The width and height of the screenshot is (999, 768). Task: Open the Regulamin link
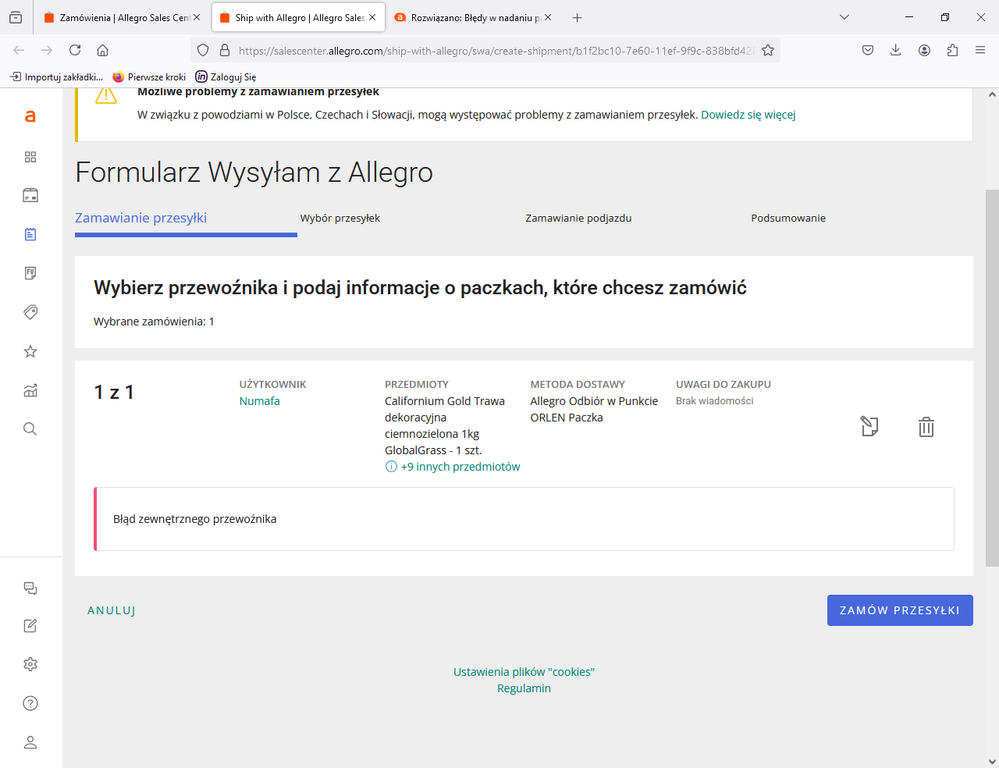pos(524,688)
